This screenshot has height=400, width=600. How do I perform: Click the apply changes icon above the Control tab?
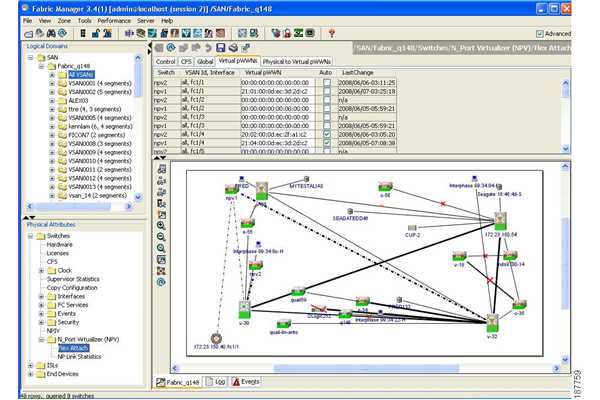point(159,48)
